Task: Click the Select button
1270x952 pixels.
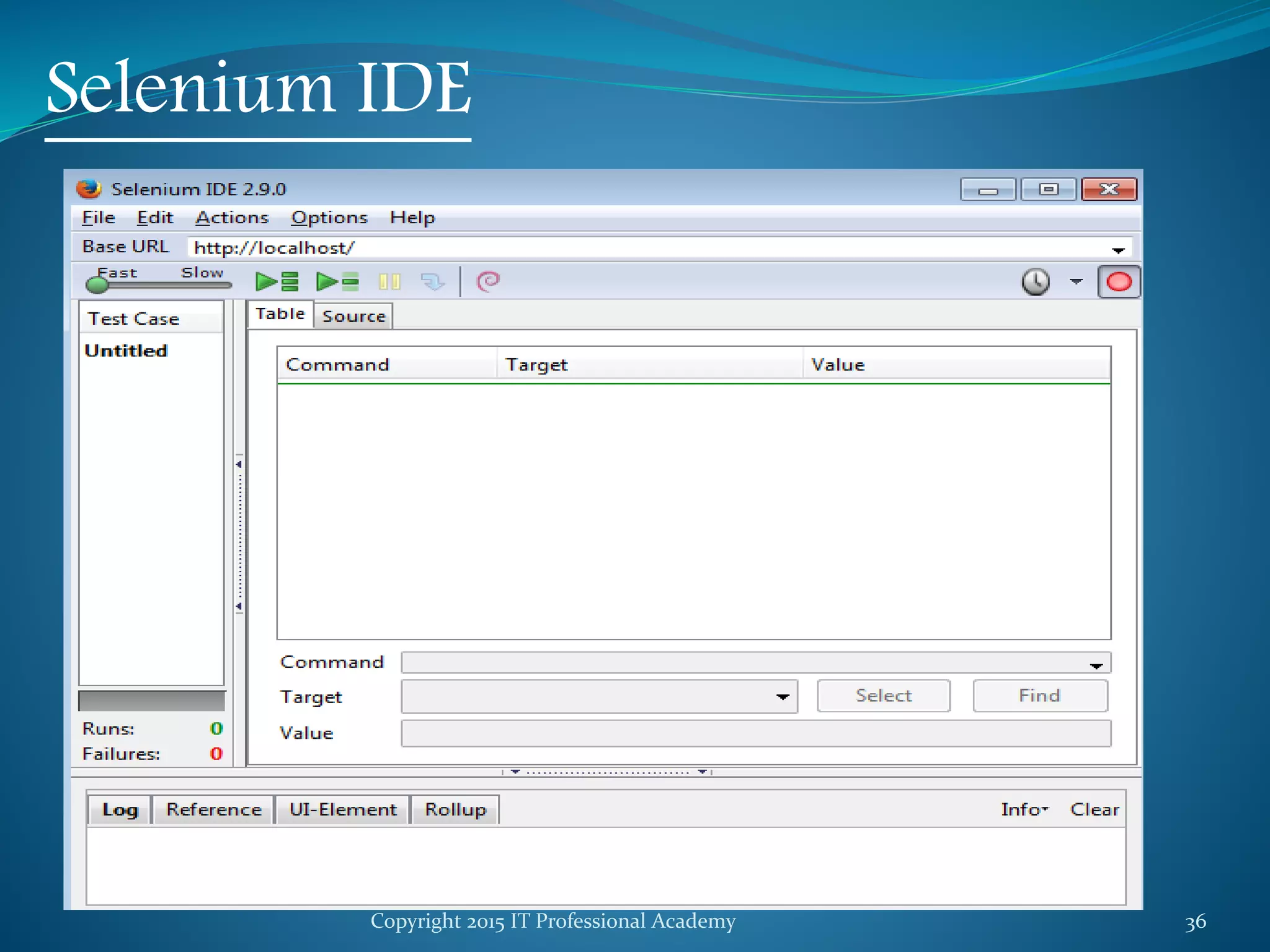Action: pos(884,695)
